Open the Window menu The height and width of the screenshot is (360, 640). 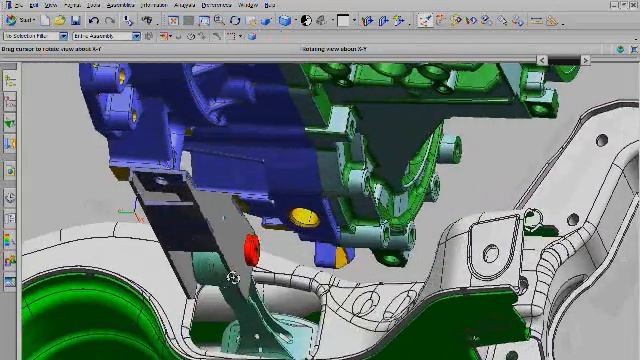click(248, 5)
